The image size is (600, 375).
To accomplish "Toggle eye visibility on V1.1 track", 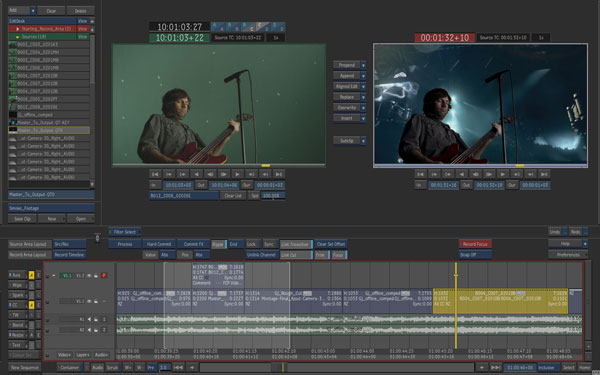I will click(x=89, y=301).
